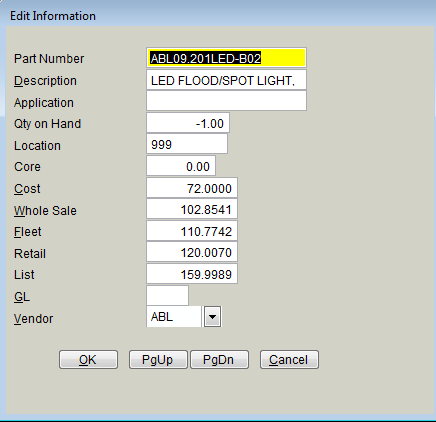Open the Vendor dropdown arrow
The image size is (436, 422).
212,316
